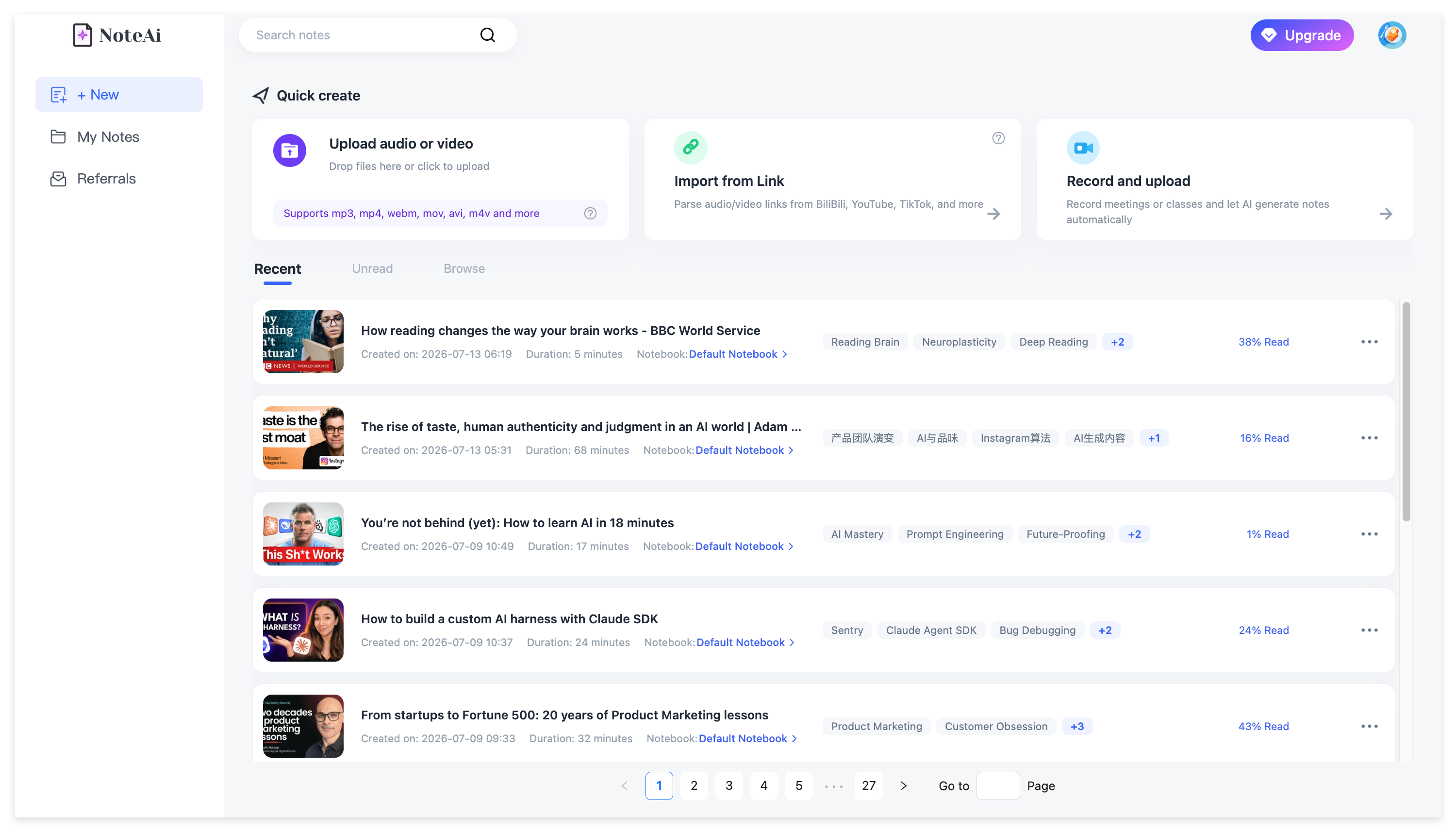This screenshot has width=1456, height=832.
Task: Click the search magnifier icon
Action: (x=487, y=35)
